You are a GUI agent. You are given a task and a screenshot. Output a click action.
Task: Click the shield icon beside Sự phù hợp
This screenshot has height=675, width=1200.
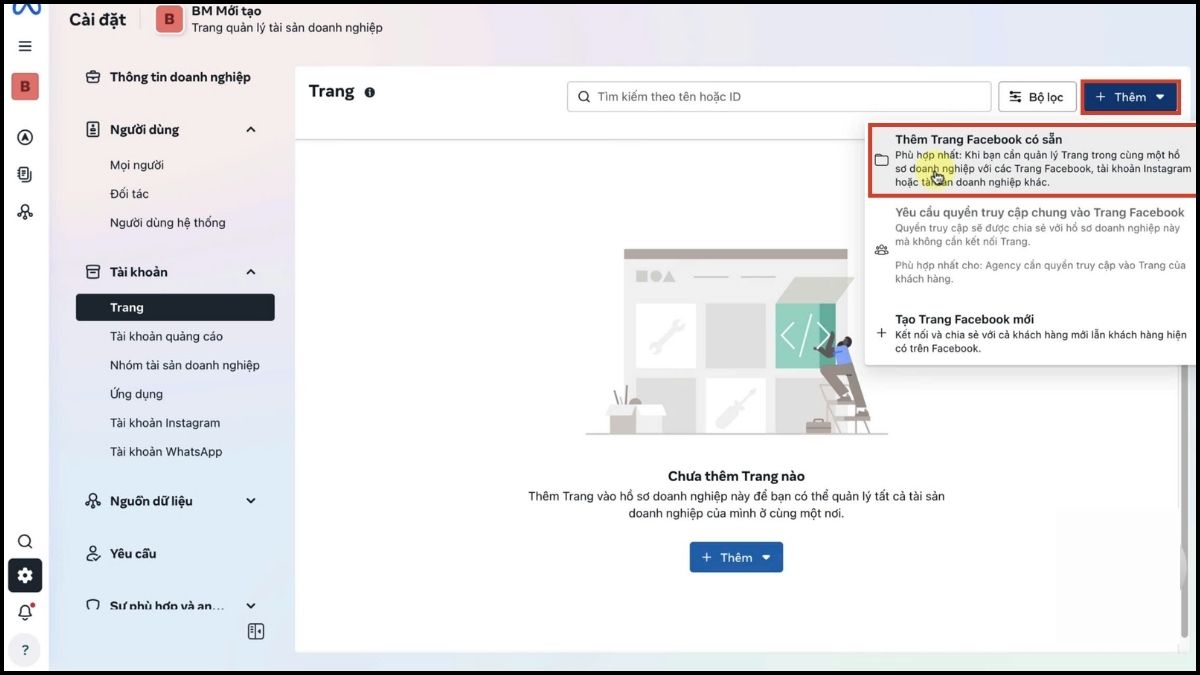pos(93,605)
